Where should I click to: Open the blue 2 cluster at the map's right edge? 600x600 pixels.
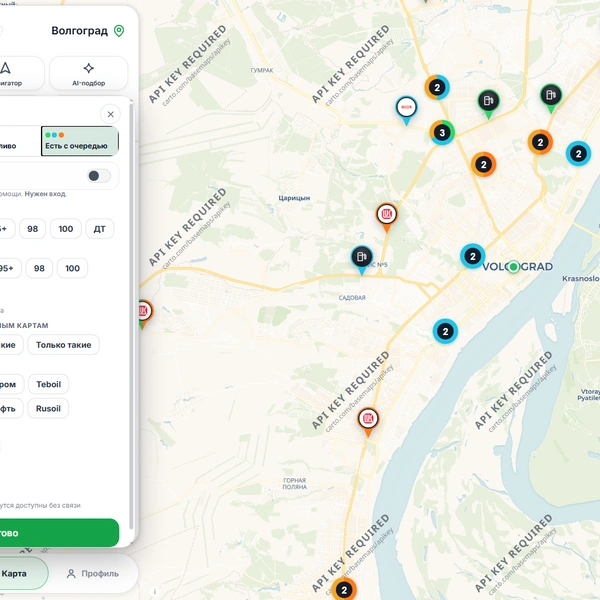pos(578,154)
